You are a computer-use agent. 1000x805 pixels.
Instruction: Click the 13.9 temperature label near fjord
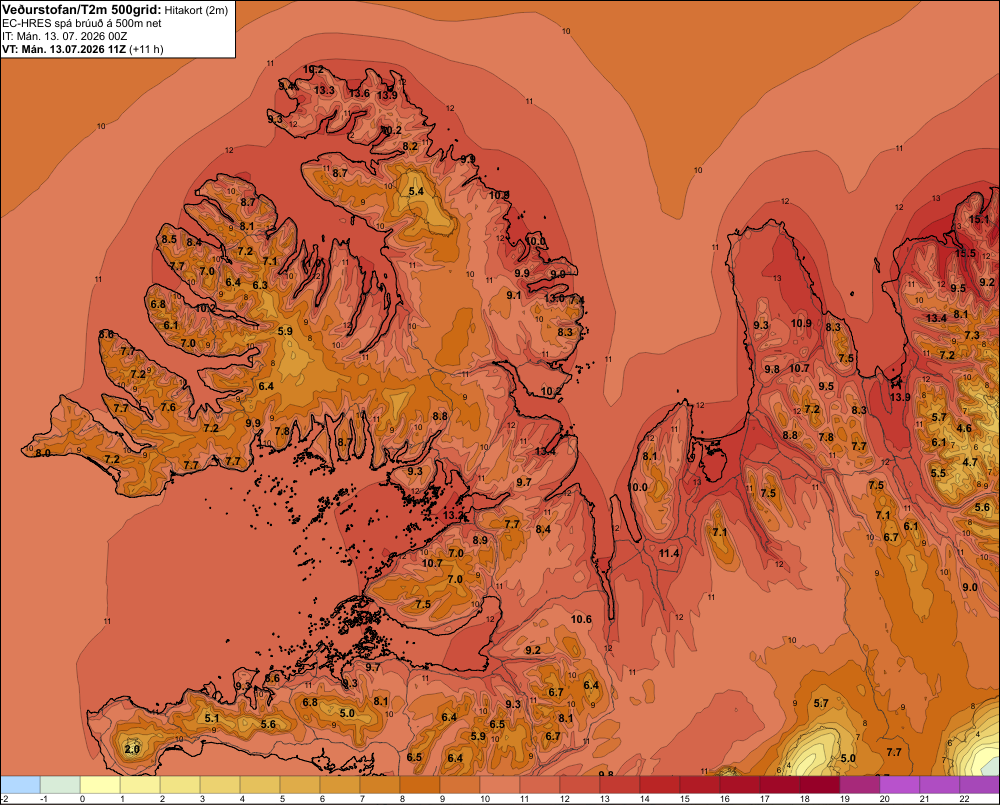900,397
